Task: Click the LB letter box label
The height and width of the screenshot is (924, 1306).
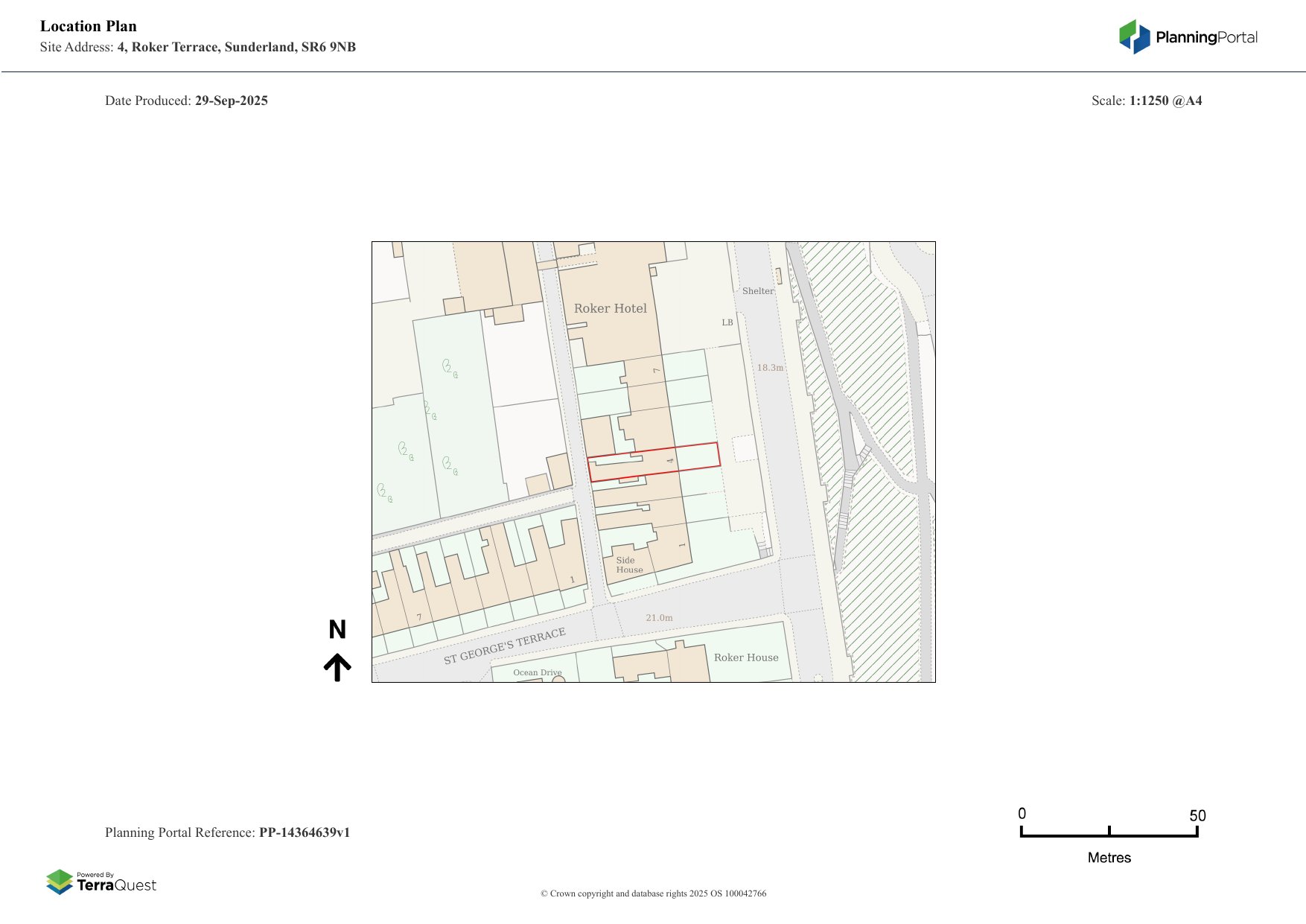Action: tap(727, 322)
